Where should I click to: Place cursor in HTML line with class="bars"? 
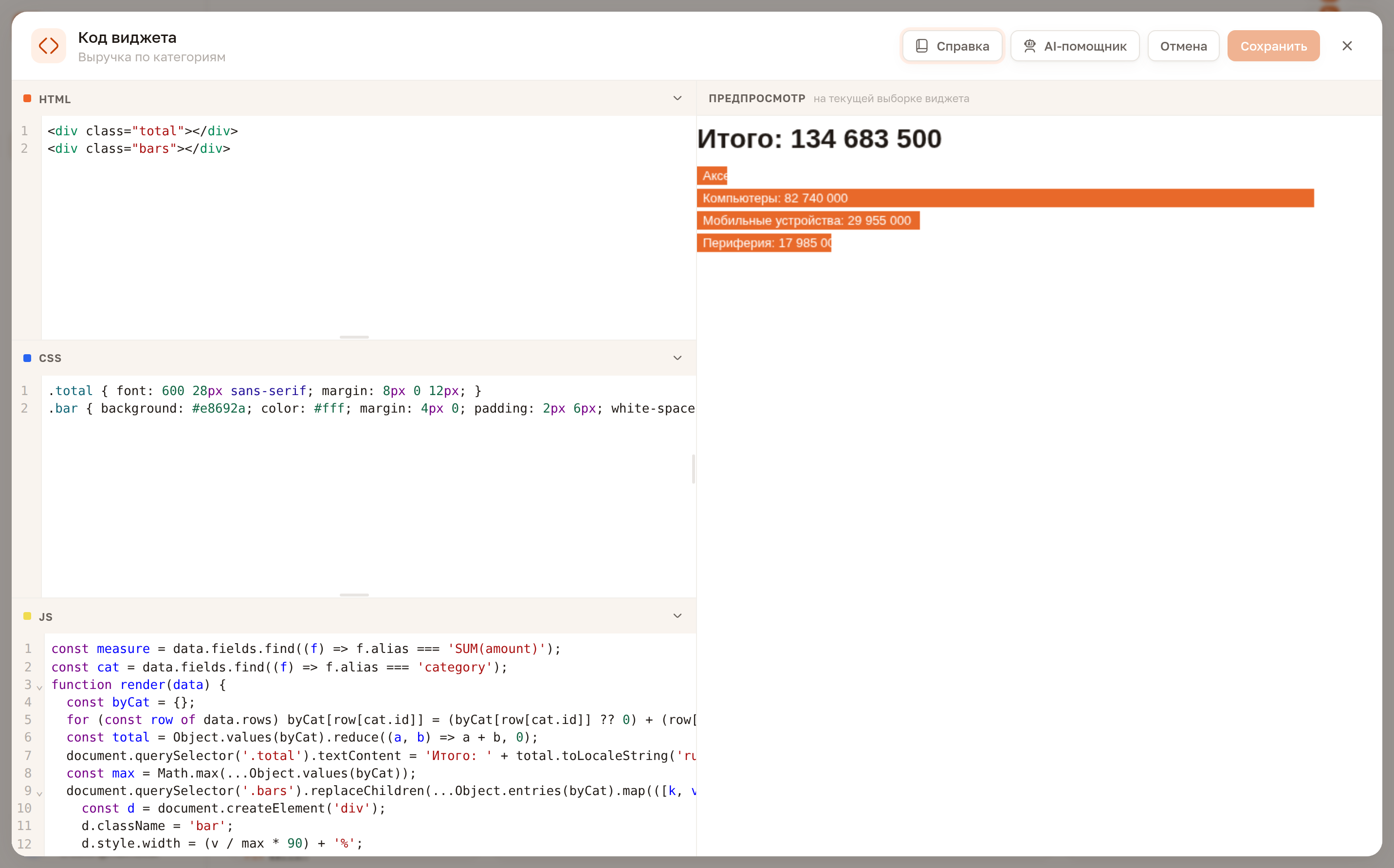tap(139, 149)
